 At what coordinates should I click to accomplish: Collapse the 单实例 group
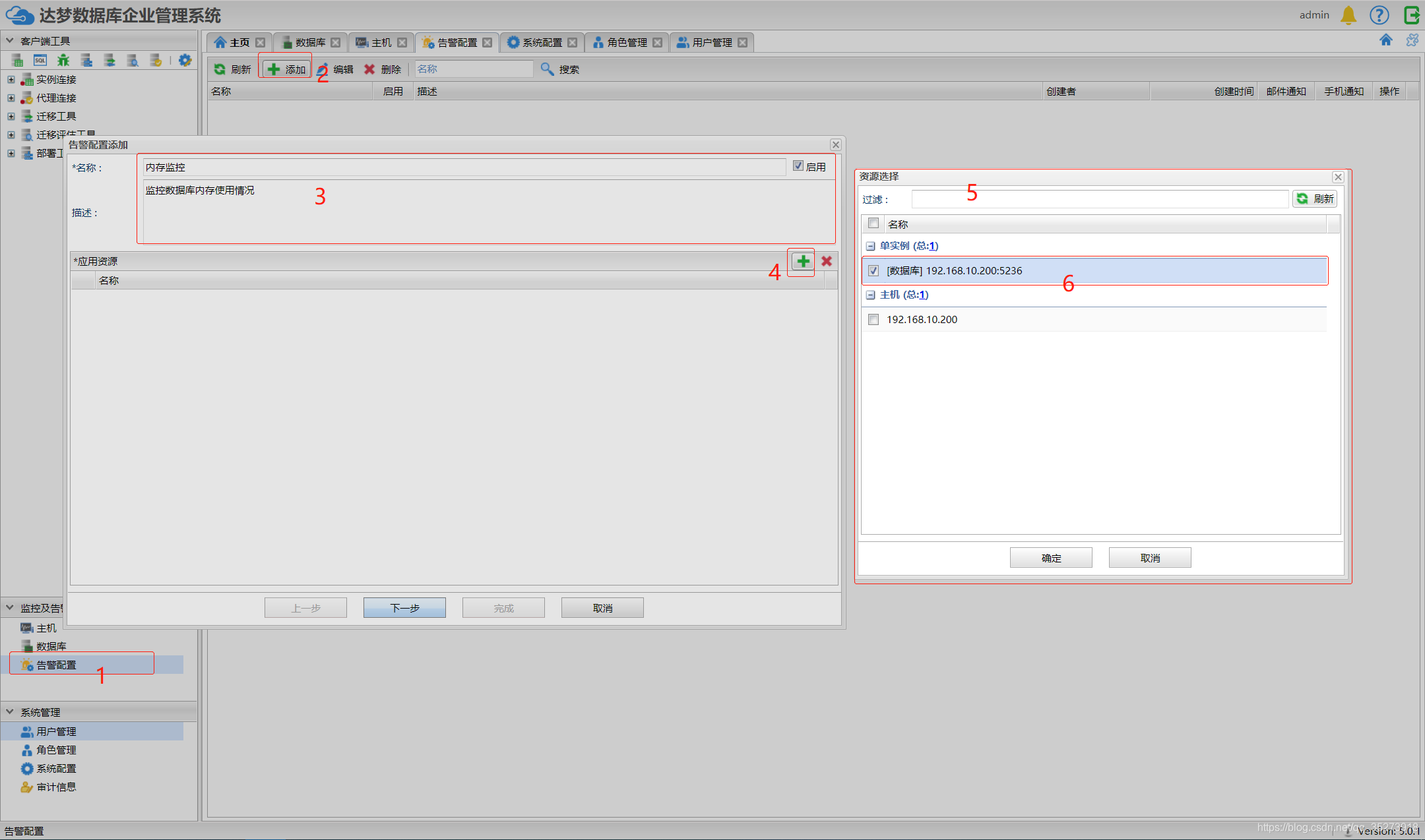coord(870,246)
